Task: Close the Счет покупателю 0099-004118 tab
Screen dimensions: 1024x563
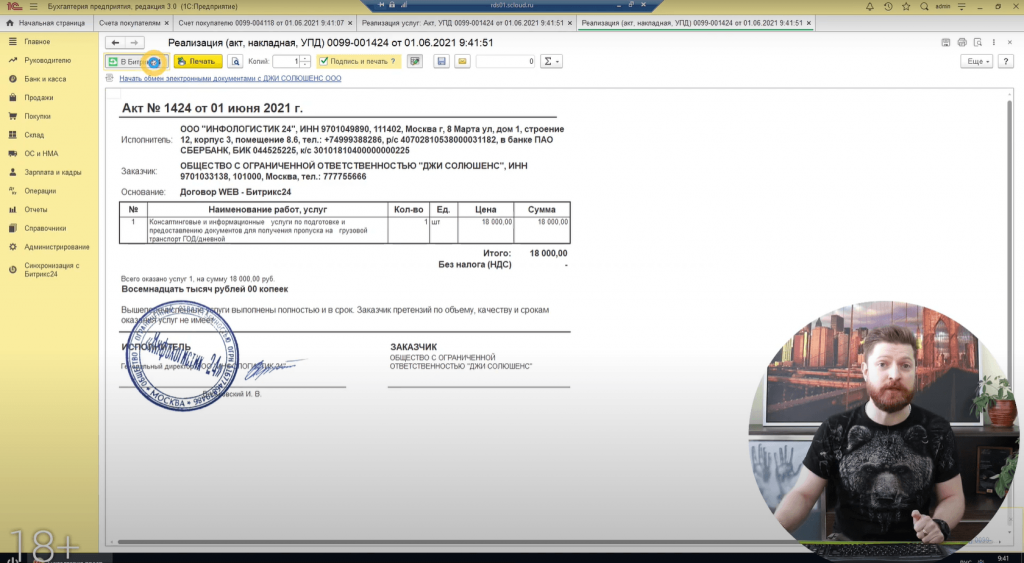Action: [350, 23]
